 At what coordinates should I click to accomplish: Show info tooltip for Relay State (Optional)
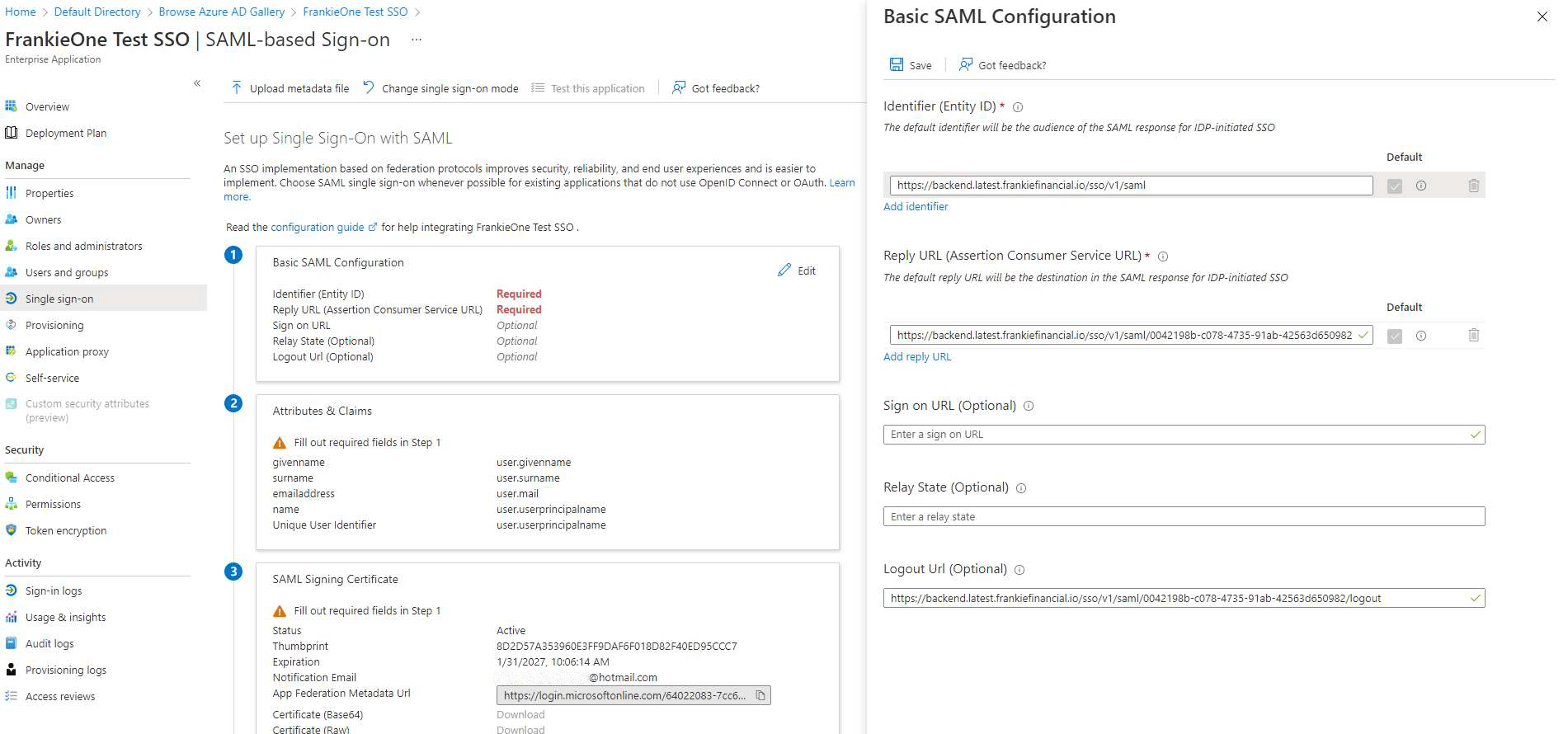1021,488
